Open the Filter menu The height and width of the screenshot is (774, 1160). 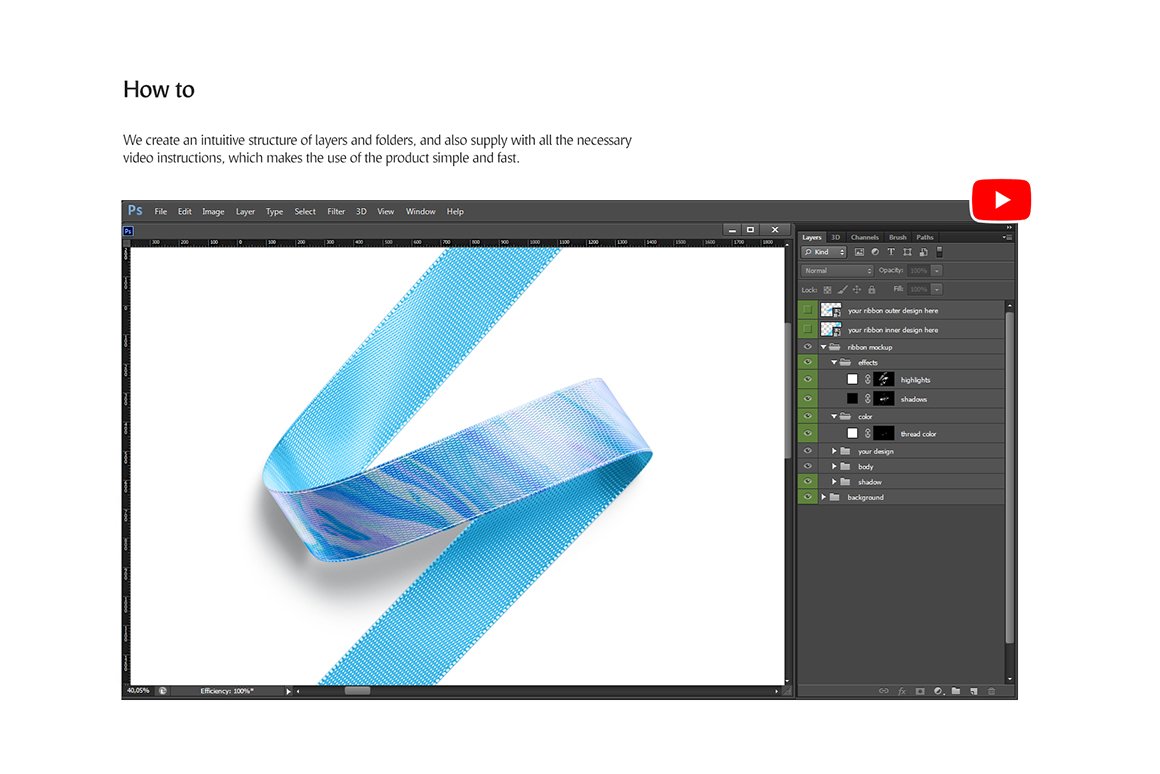coord(336,212)
